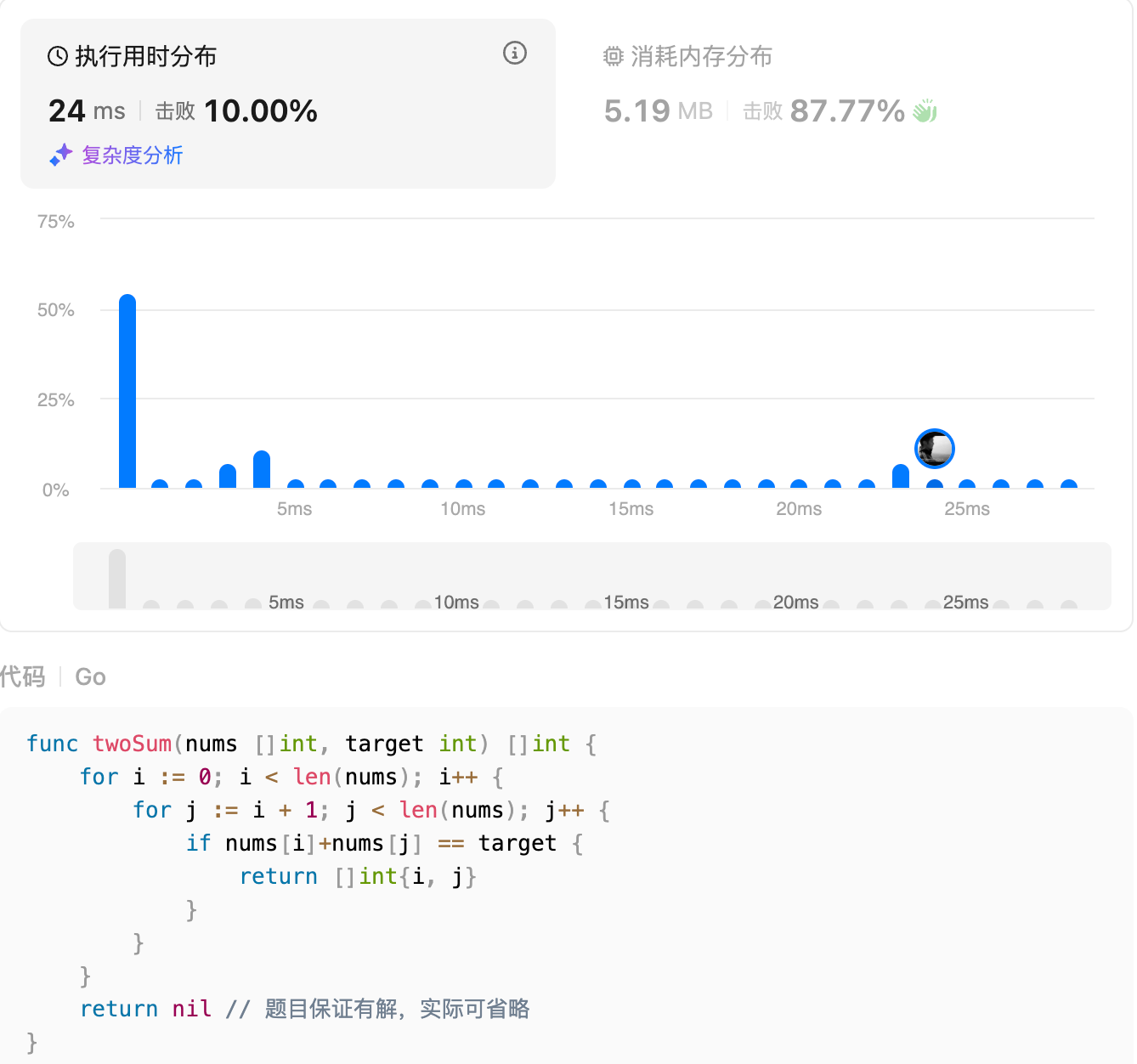The height and width of the screenshot is (1064, 1137).
Task: Click the tall gray bar in the range overview
Action: (x=117, y=579)
